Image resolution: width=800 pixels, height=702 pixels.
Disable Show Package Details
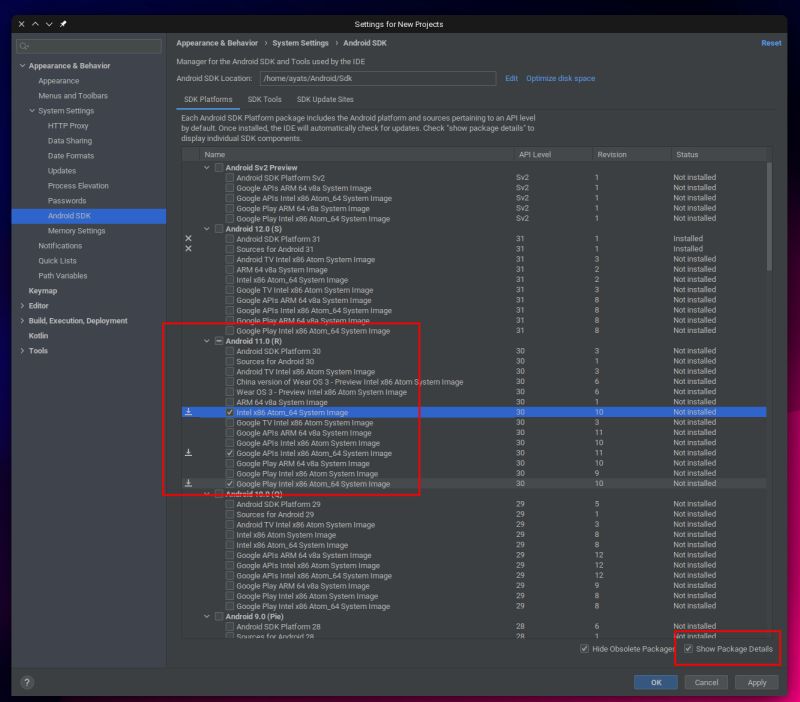pyautogui.click(x=687, y=649)
